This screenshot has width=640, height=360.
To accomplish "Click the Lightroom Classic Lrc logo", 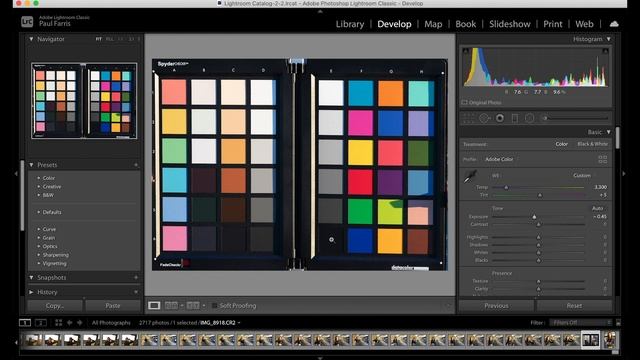I will (27, 21).
